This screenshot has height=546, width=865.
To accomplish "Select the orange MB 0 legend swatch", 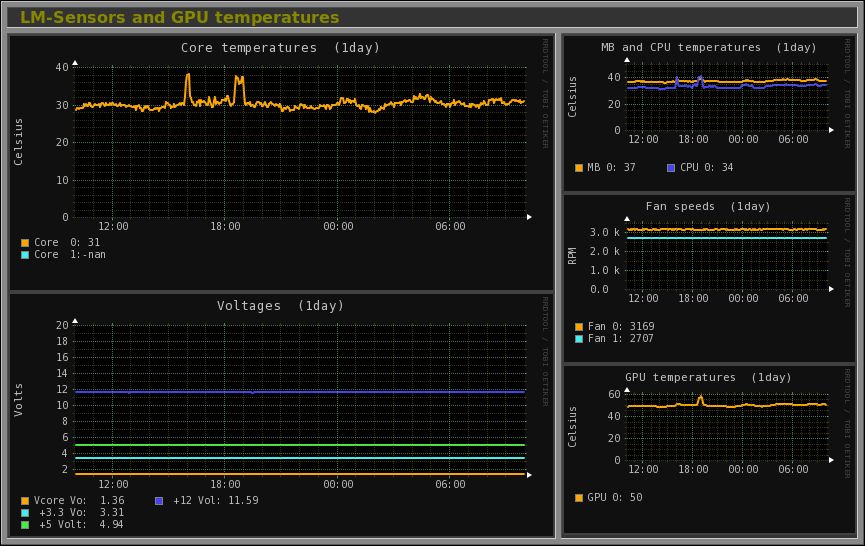I will 579,168.
